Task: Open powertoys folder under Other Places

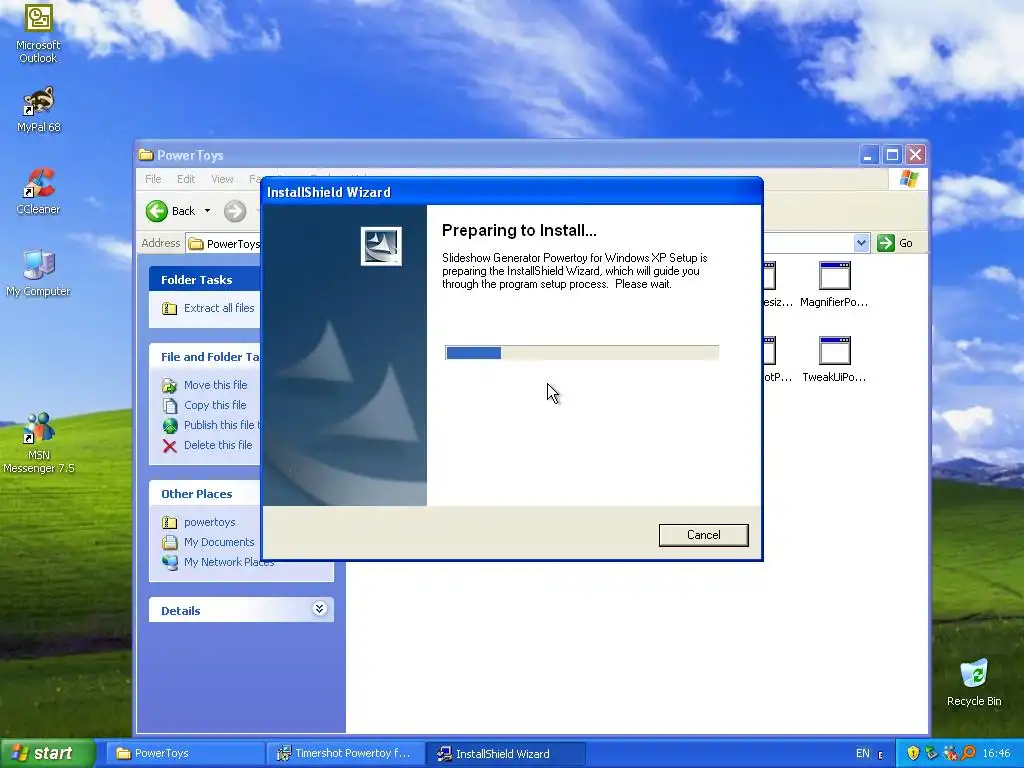Action: pyautogui.click(x=210, y=522)
